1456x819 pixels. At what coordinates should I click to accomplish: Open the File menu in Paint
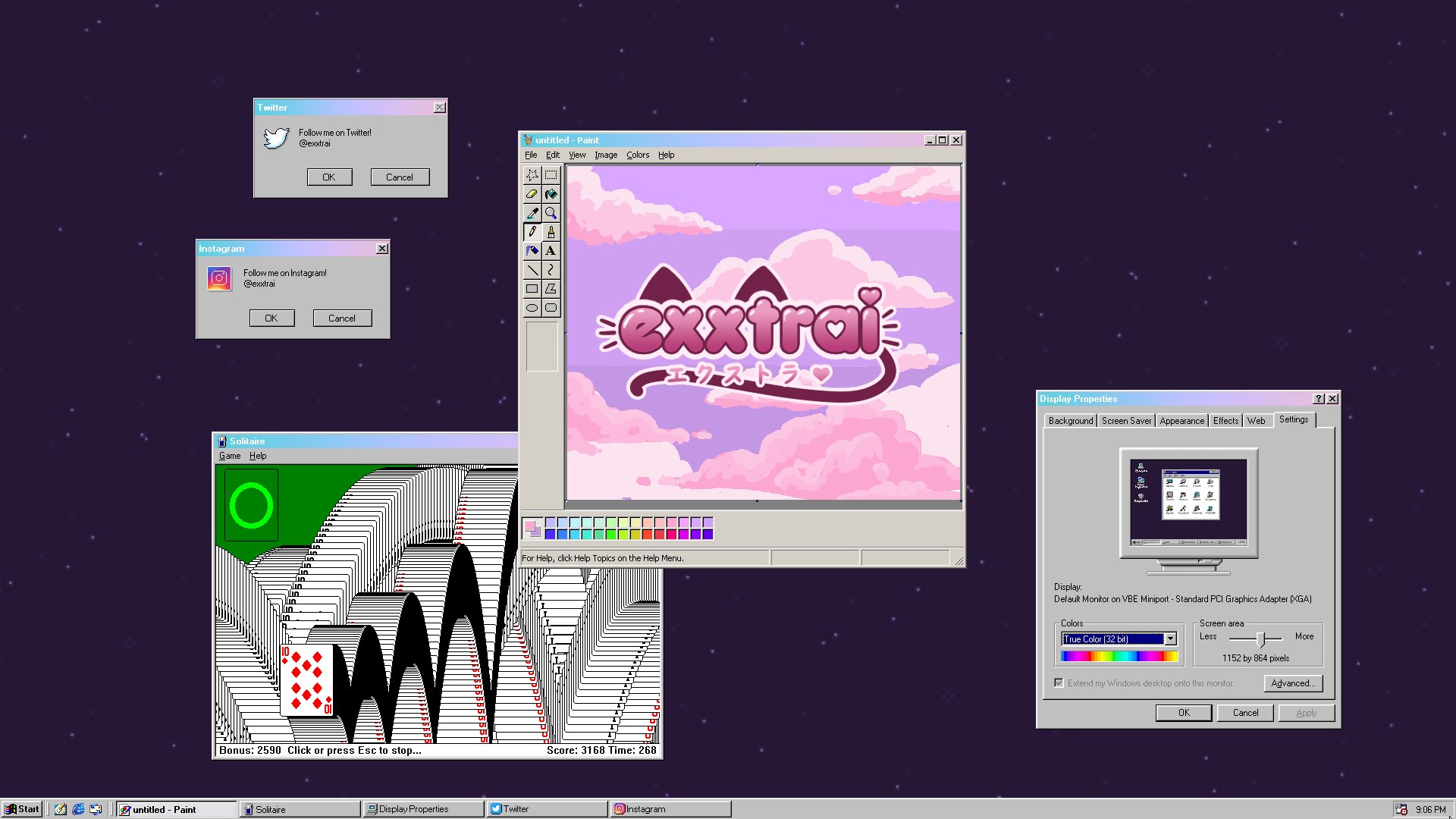pos(531,155)
